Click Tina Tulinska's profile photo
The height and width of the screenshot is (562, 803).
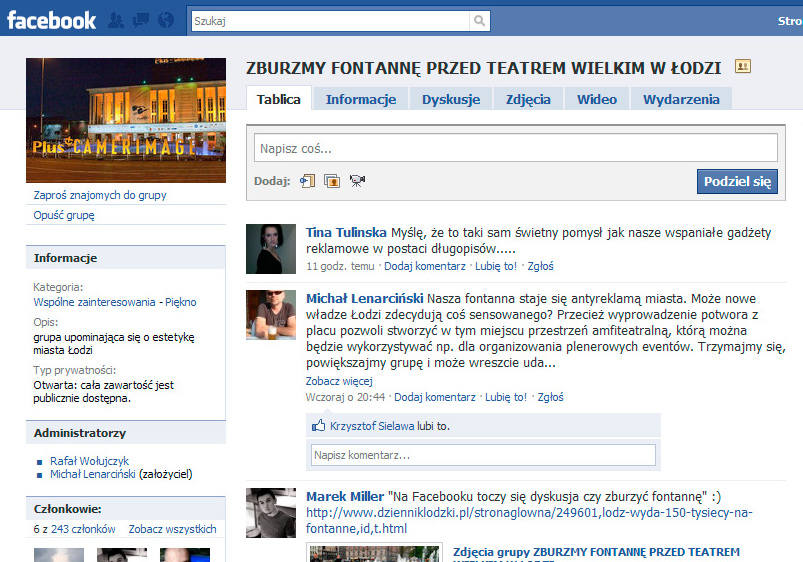[x=271, y=248]
